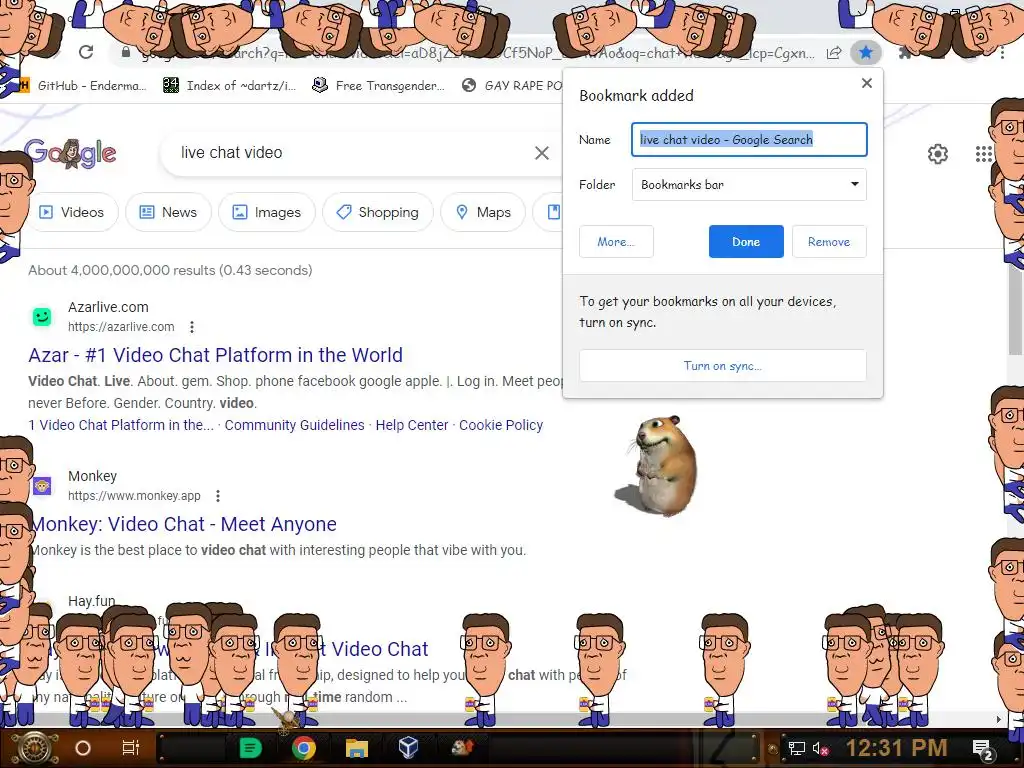
Task: Switch to Chrome on the taskbar
Action: [x=304, y=748]
